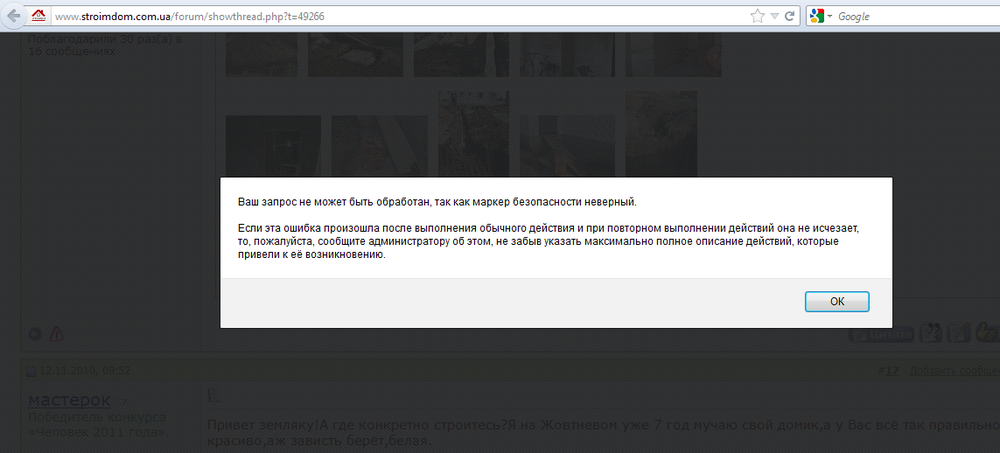This screenshot has height=453, width=1000.
Task: Open the Google search engine selector
Action: 821,17
